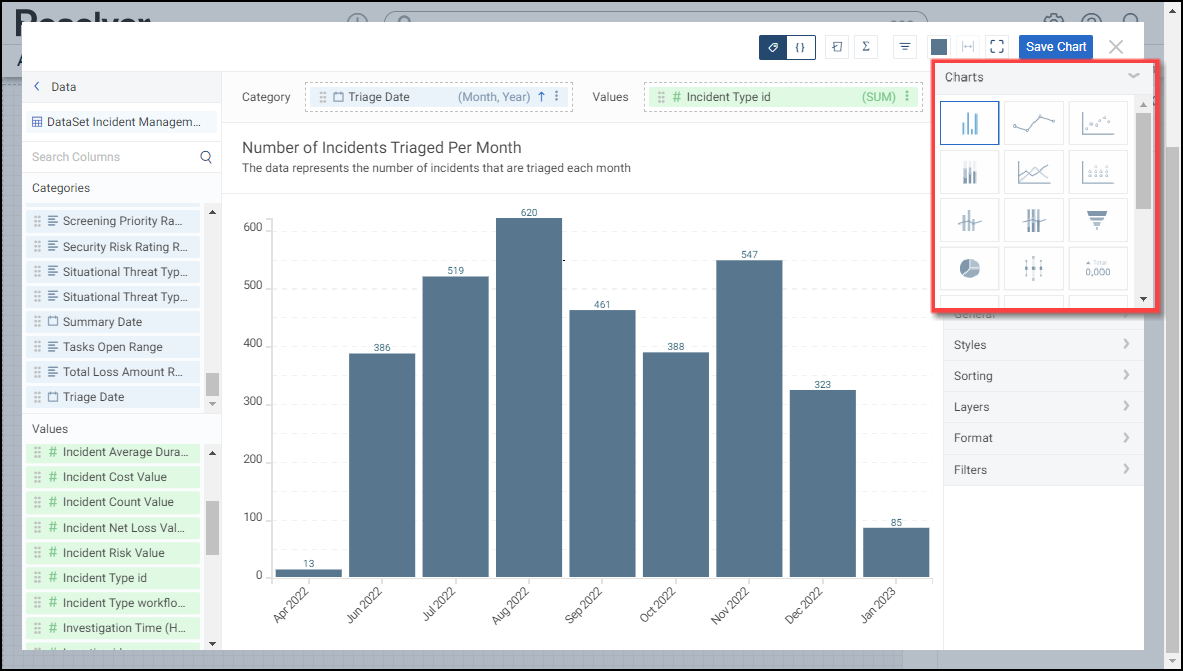Viewport: 1183px width, 671px height.
Task: Pick the area chart type
Action: 1033,172
